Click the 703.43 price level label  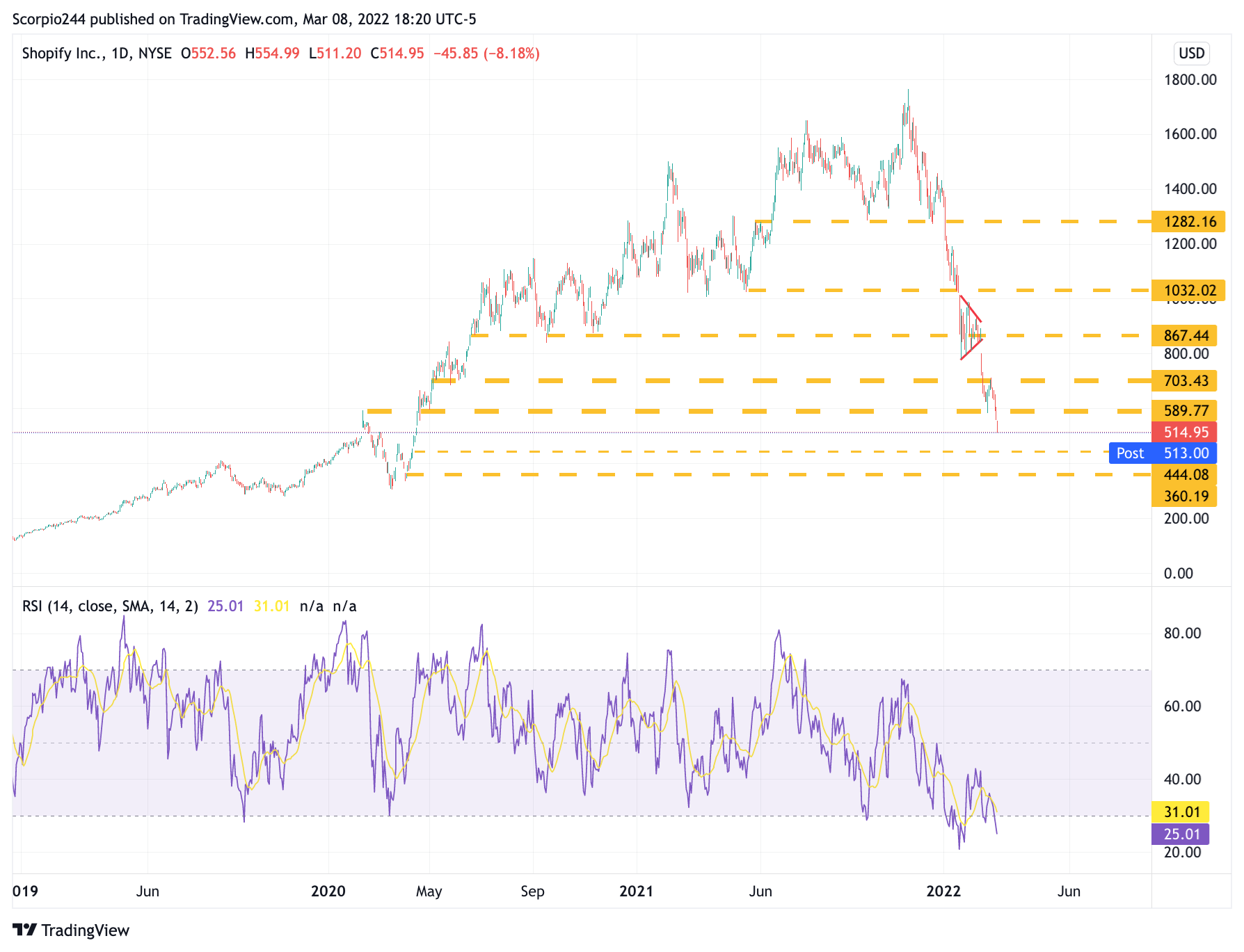pyautogui.click(x=1185, y=380)
